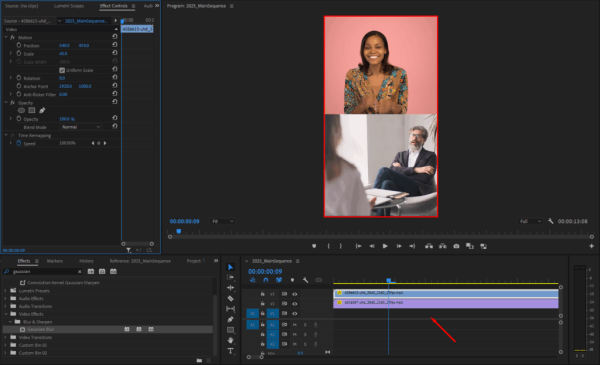The width and height of the screenshot is (600, 365).
Task: Add a marker from the timeline header
Action: pyautogui.click(x=292, y=280)
